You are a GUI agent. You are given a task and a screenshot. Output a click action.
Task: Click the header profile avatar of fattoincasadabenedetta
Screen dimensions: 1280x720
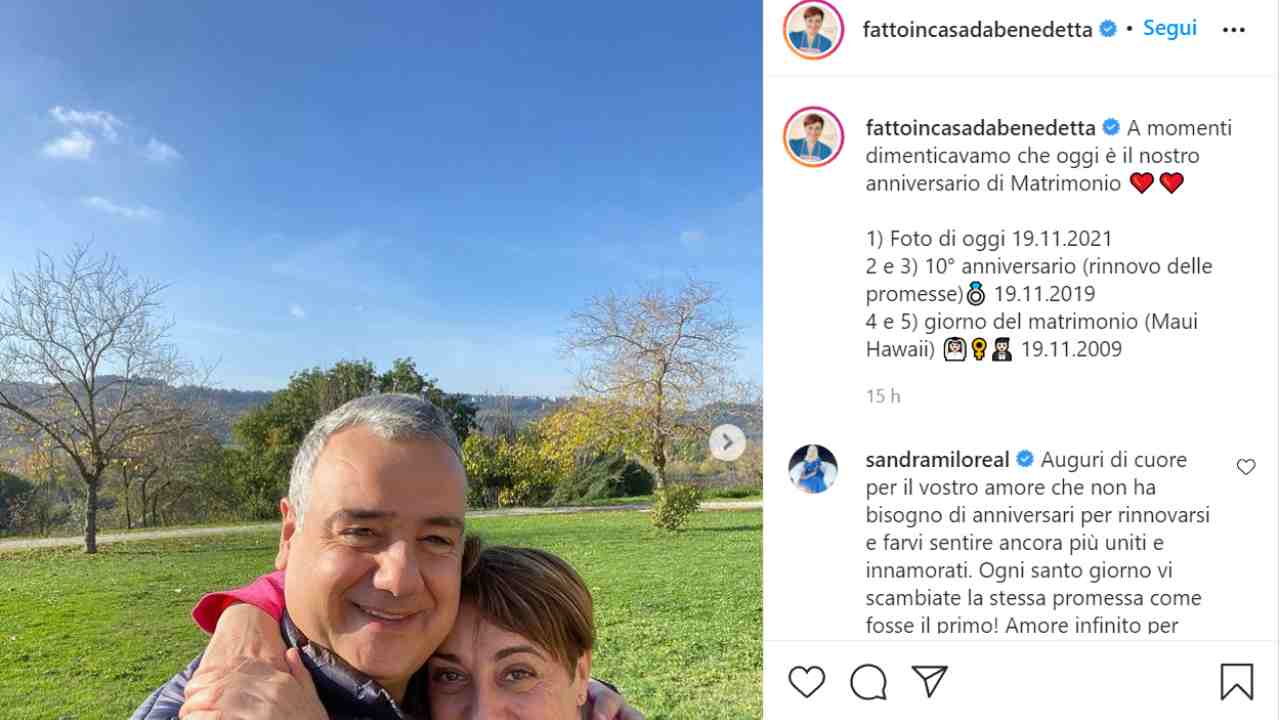[x=813, y=30]
